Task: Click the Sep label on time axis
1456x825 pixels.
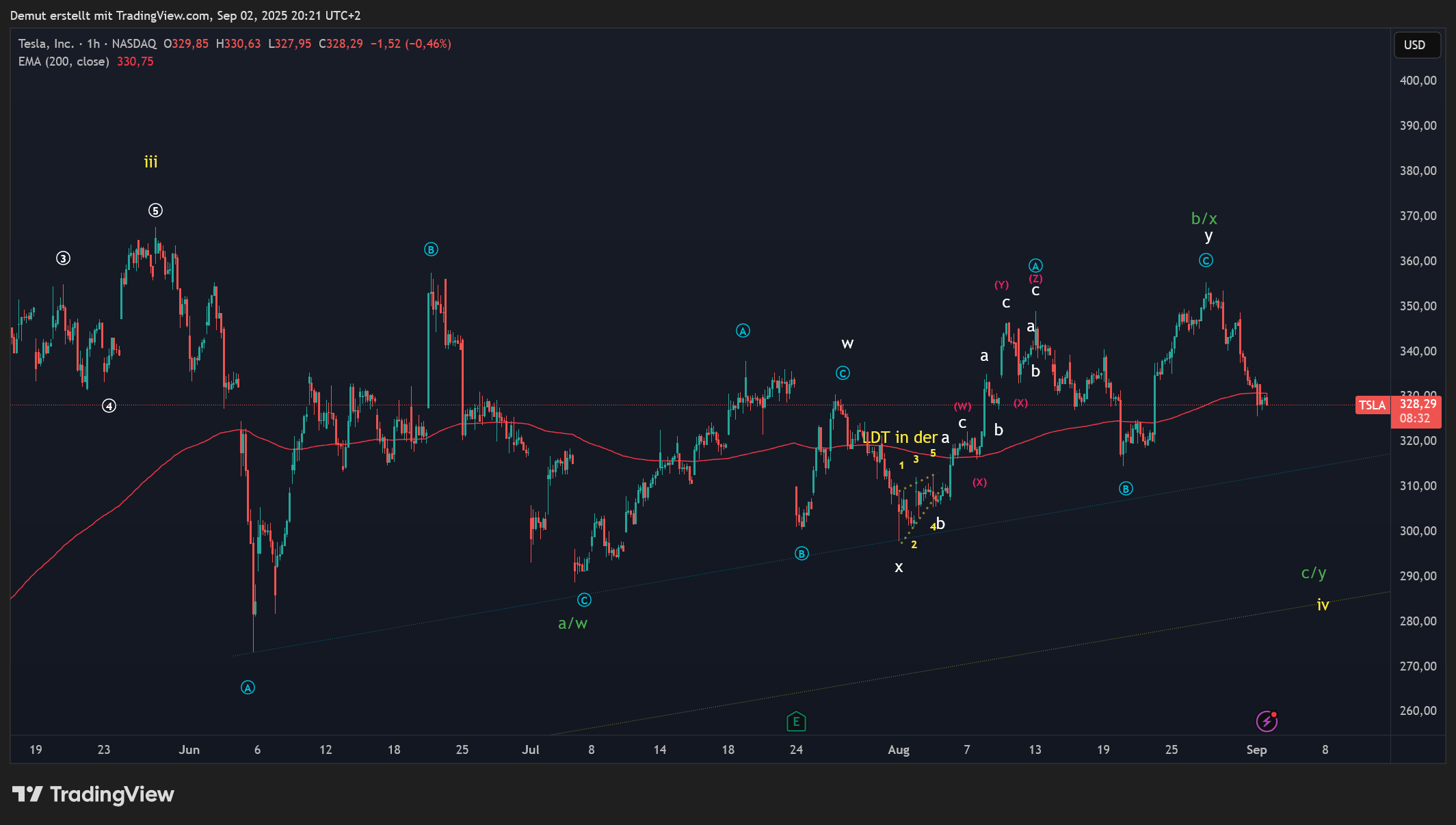Action: [1256, 750]
